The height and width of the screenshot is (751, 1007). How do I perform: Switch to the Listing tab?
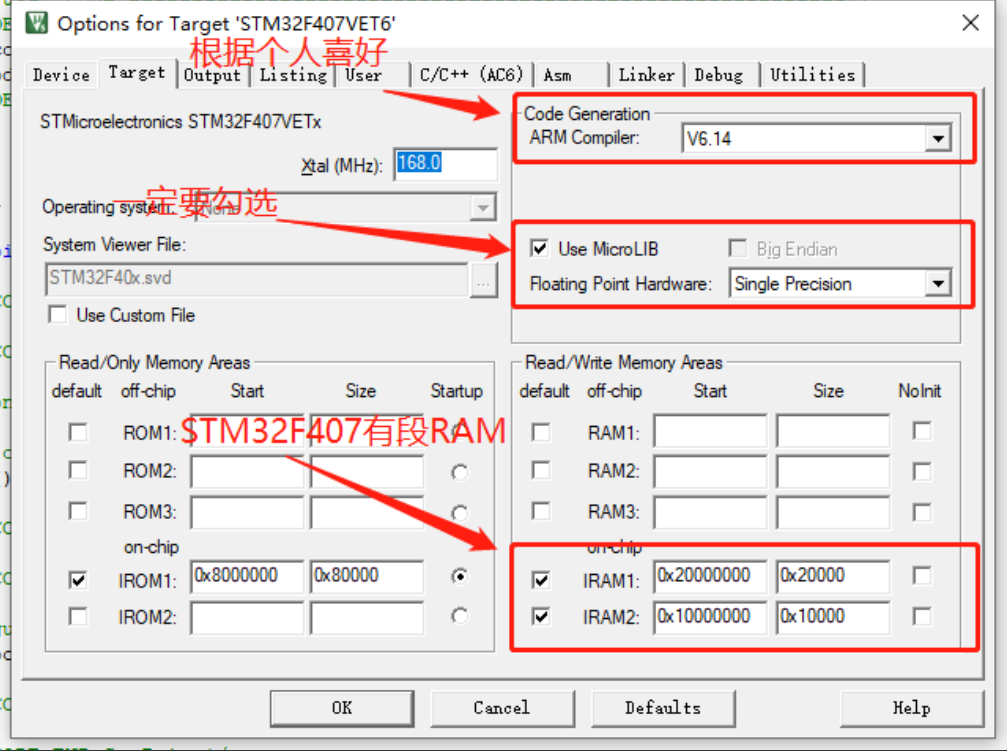(x=293, y=75)
